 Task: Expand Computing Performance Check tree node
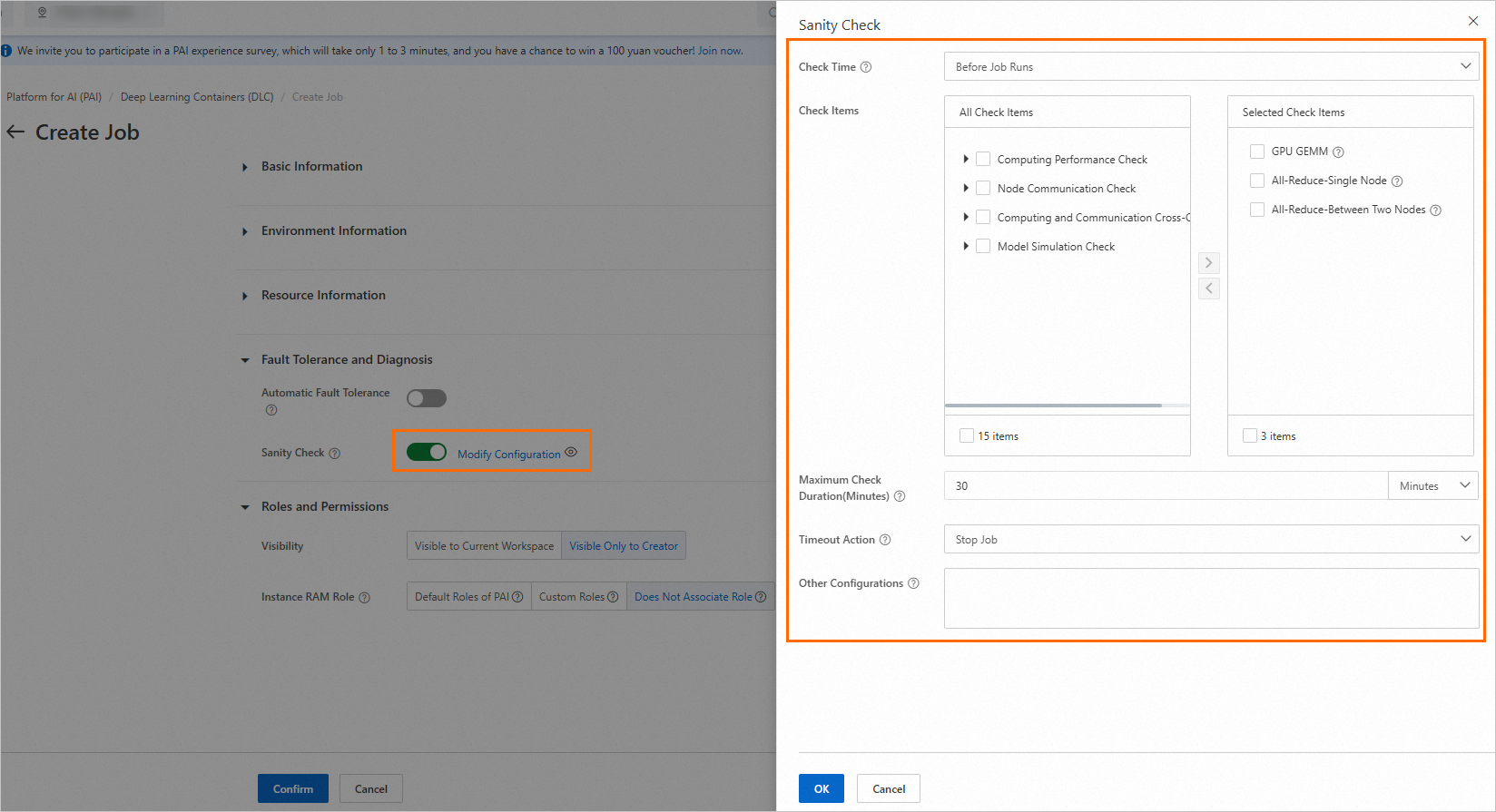click(x=966, y=159)
